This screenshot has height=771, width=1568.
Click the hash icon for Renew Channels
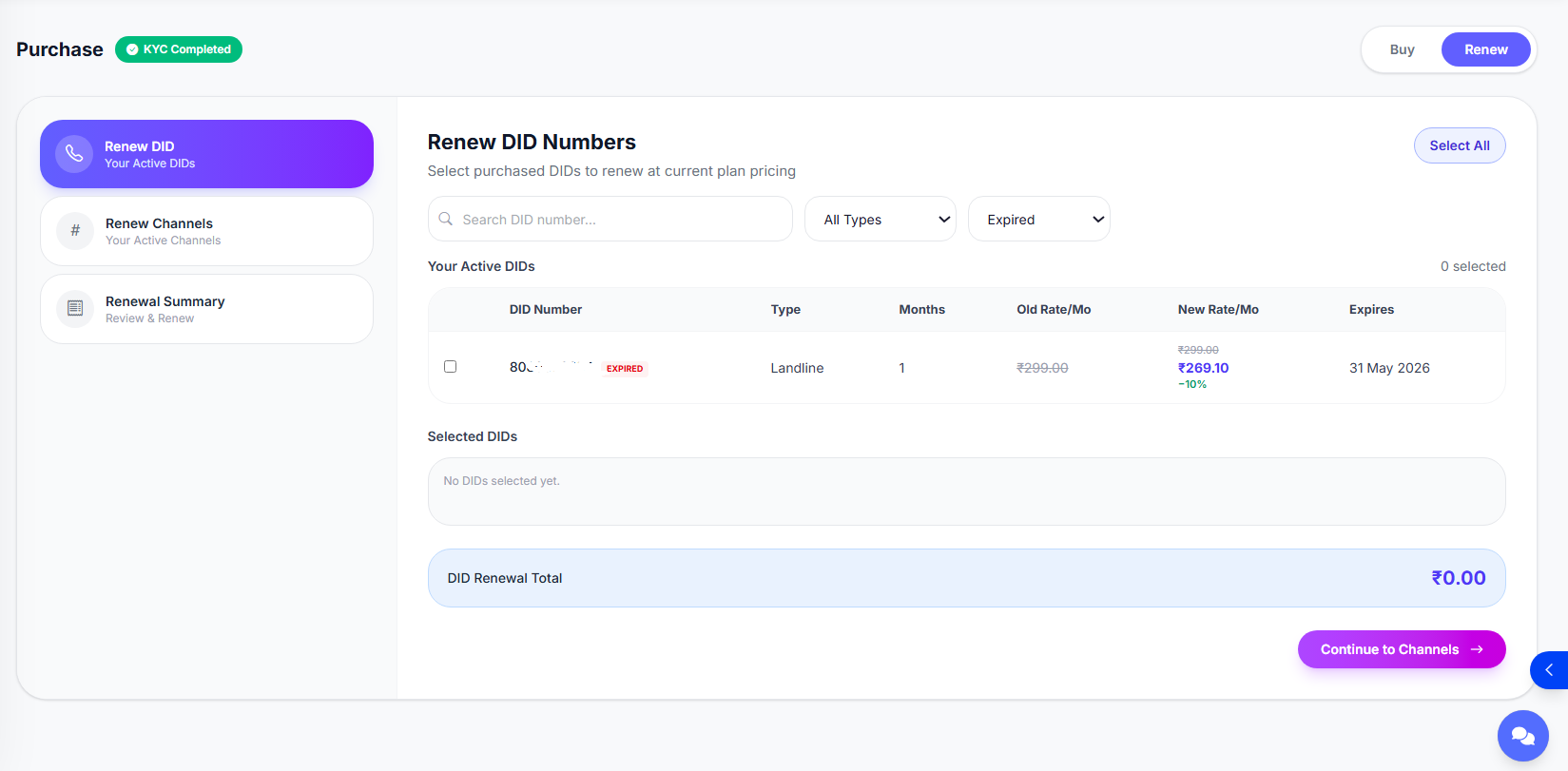75,231
